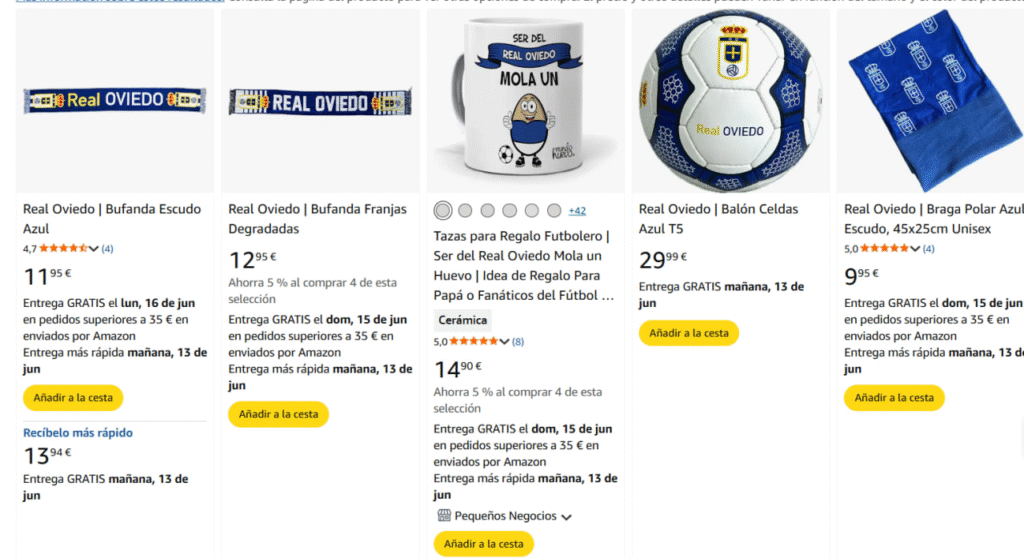Screen dimensions: 1024x558
Task: Select the third mug variant swatch
Action: [x=487, y=210]
